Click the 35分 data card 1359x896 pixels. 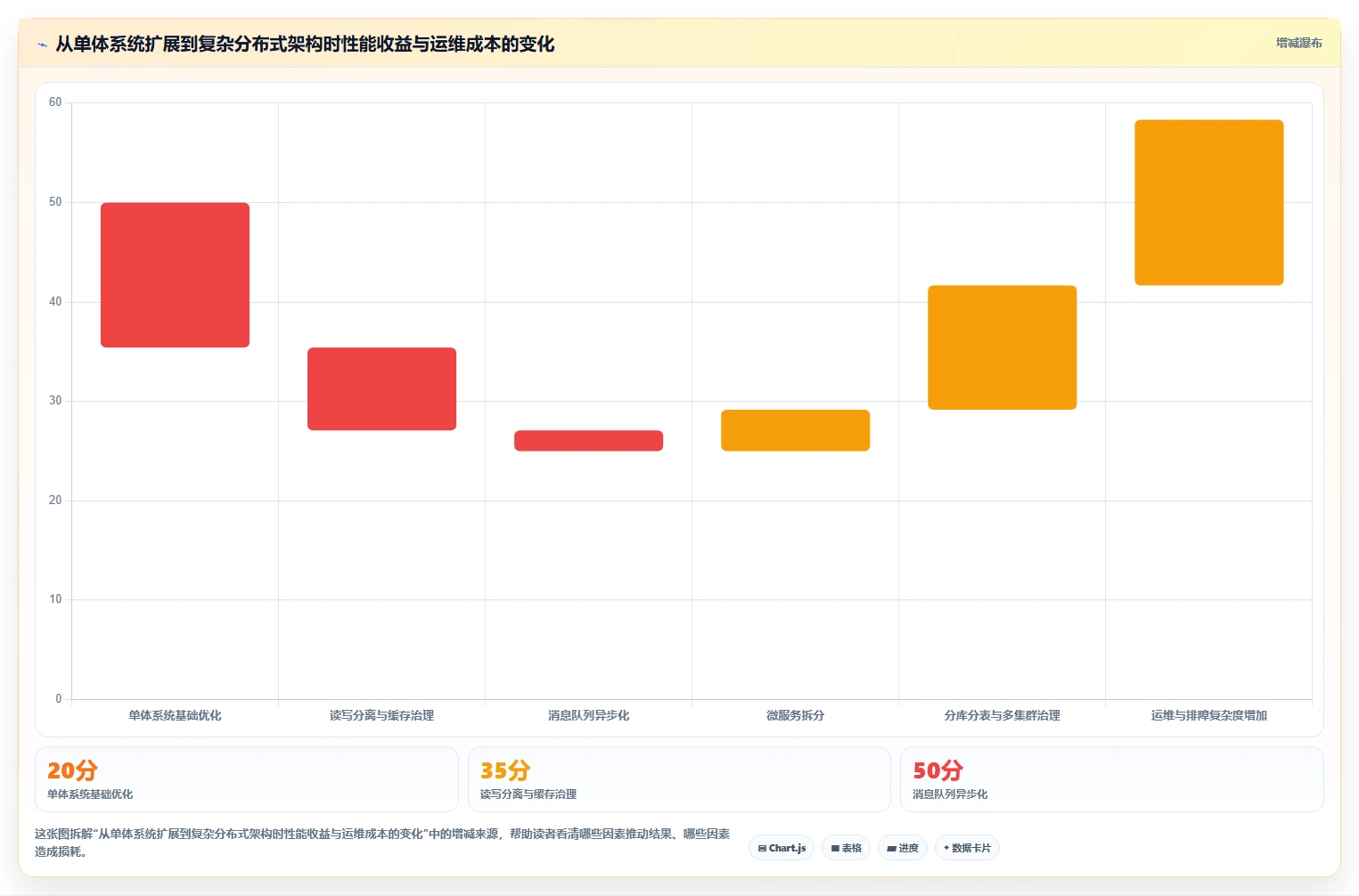pos(679,779)
